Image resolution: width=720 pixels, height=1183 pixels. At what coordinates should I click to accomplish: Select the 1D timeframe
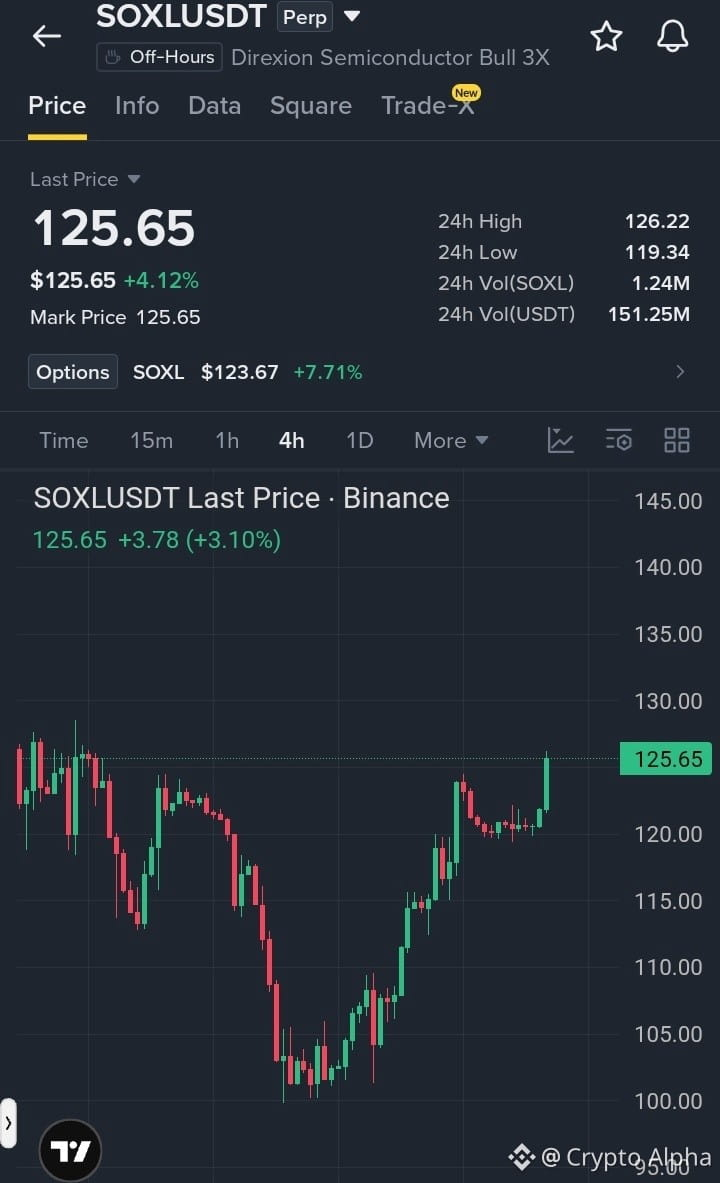click(x=359, y=441)
